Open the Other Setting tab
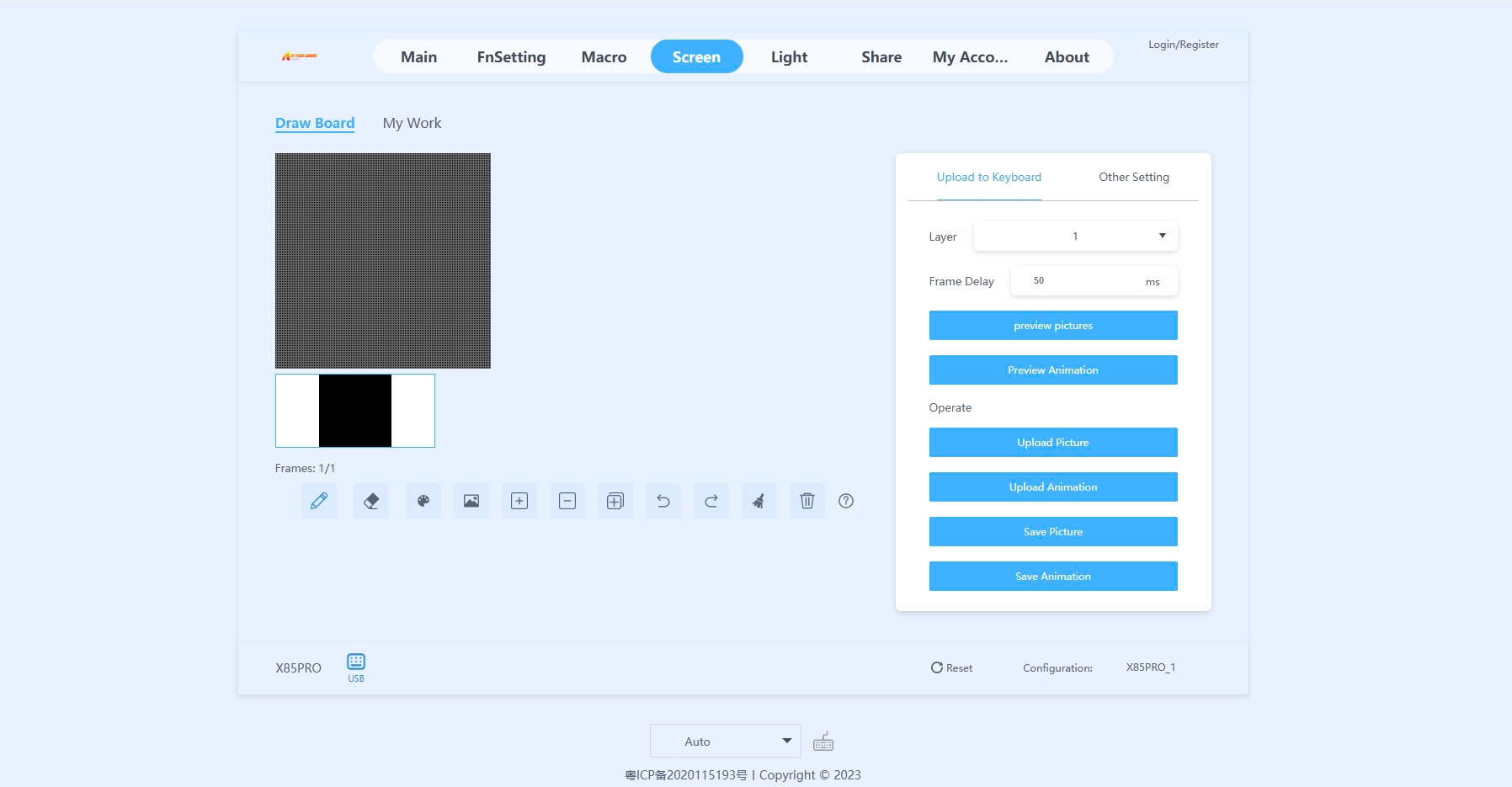 pyautogui.click(x=1134, y=177)
